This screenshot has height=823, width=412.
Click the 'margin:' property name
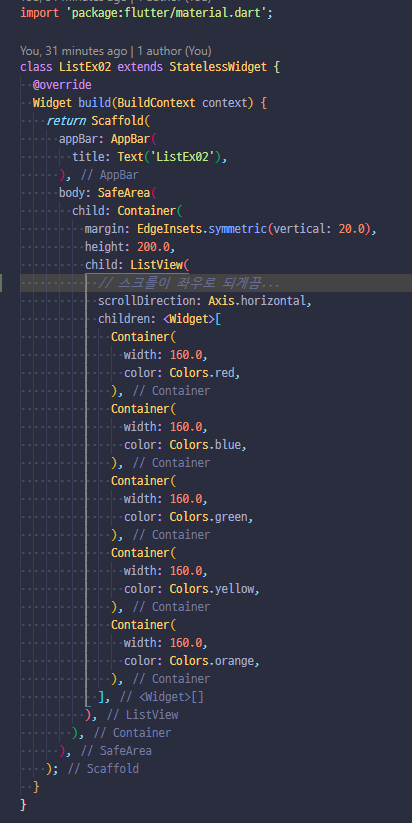pyautogui.click(x=108, y=229)
